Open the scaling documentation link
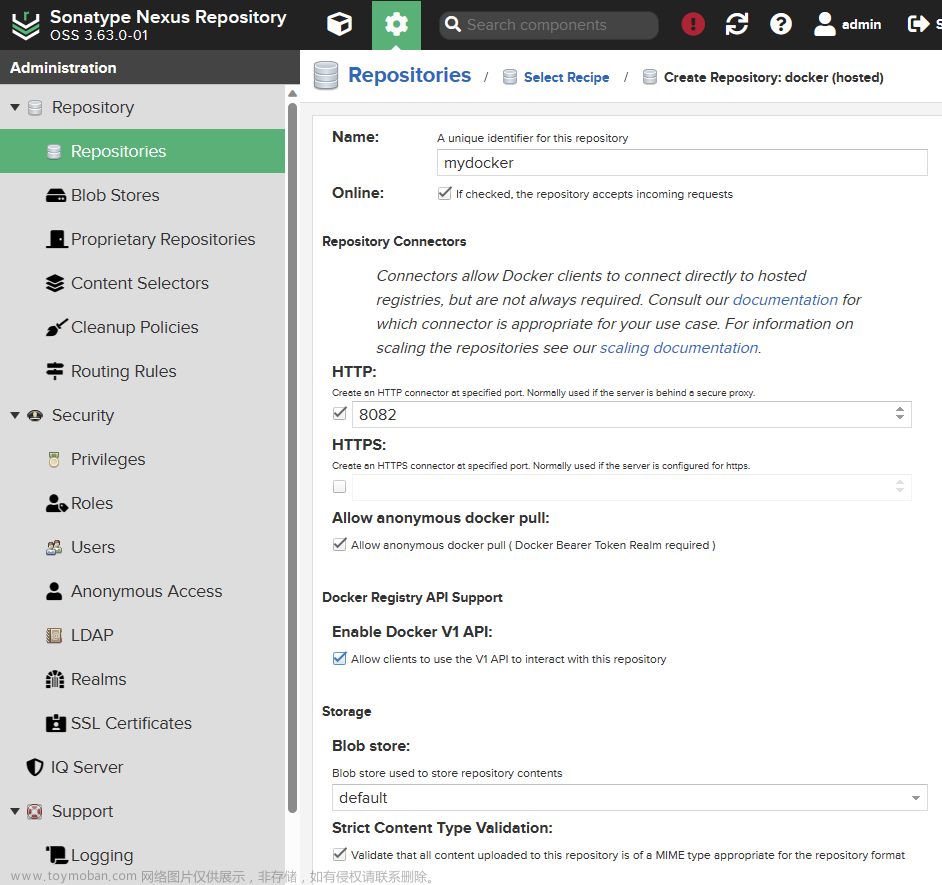Viewport: 942px width, 885px height. point(679,348)
